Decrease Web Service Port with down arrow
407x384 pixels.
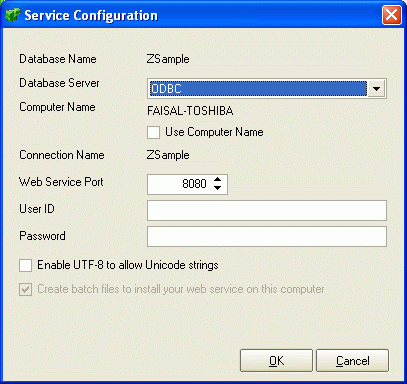point(218,188)
